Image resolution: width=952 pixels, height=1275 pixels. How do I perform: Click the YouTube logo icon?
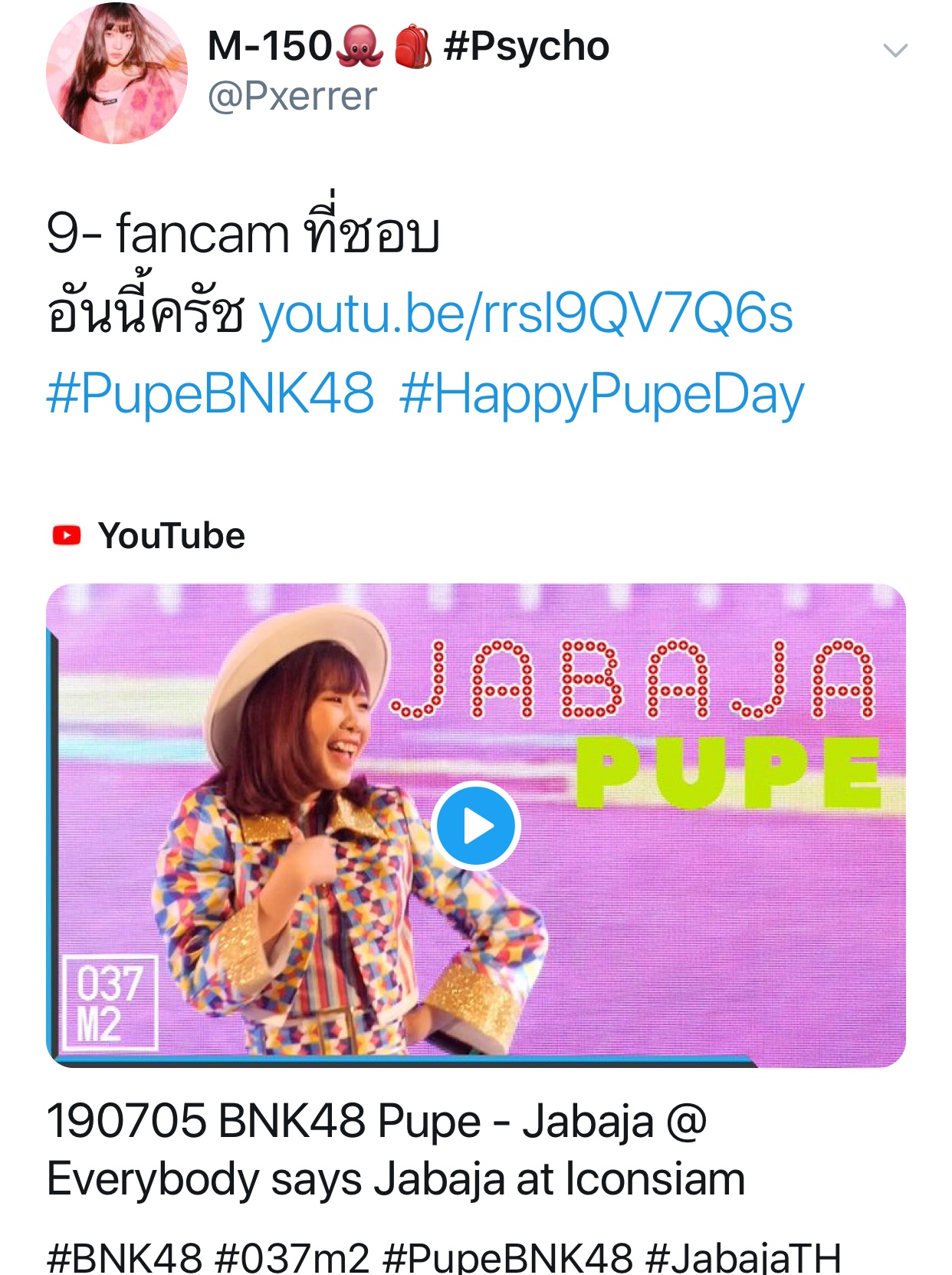click(x=67, y=535)
